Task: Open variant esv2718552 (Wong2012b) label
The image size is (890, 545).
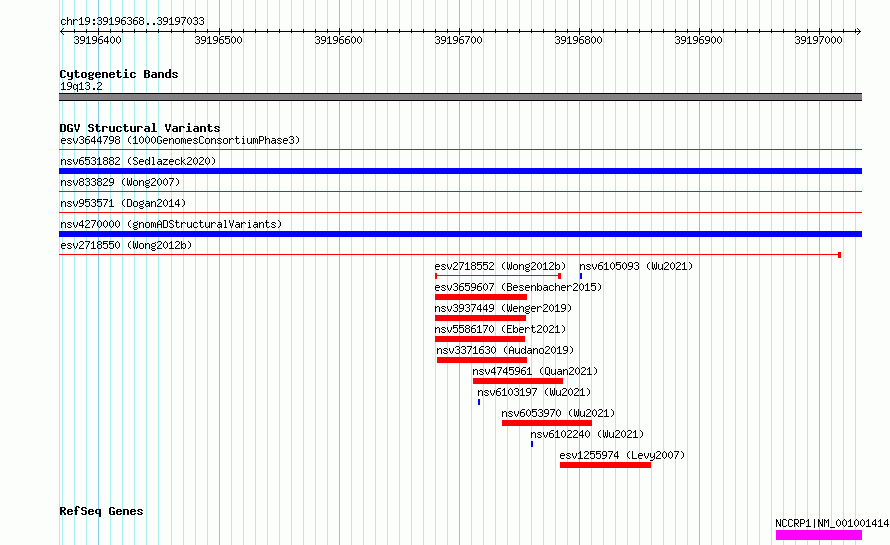Action: coord(500,266)
